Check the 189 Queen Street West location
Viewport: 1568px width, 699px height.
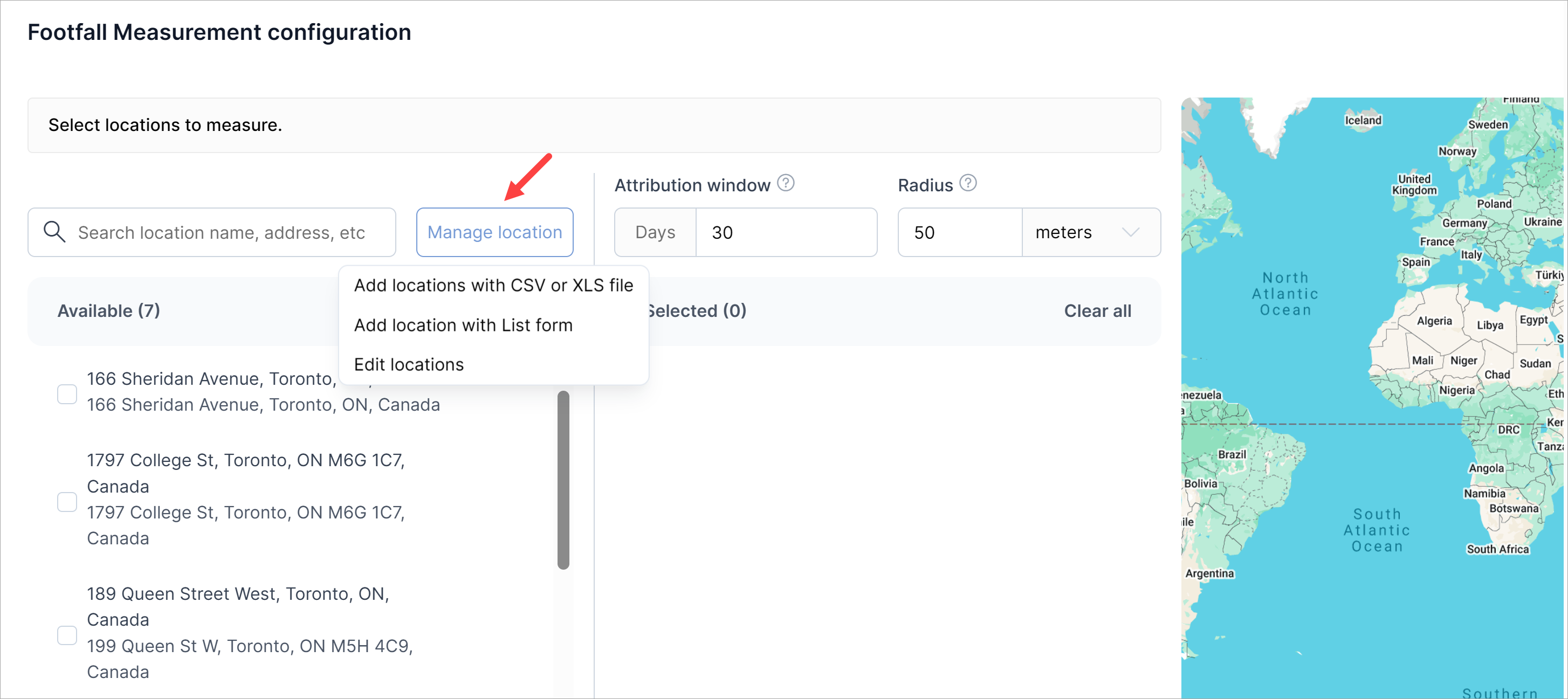[67, 634]
